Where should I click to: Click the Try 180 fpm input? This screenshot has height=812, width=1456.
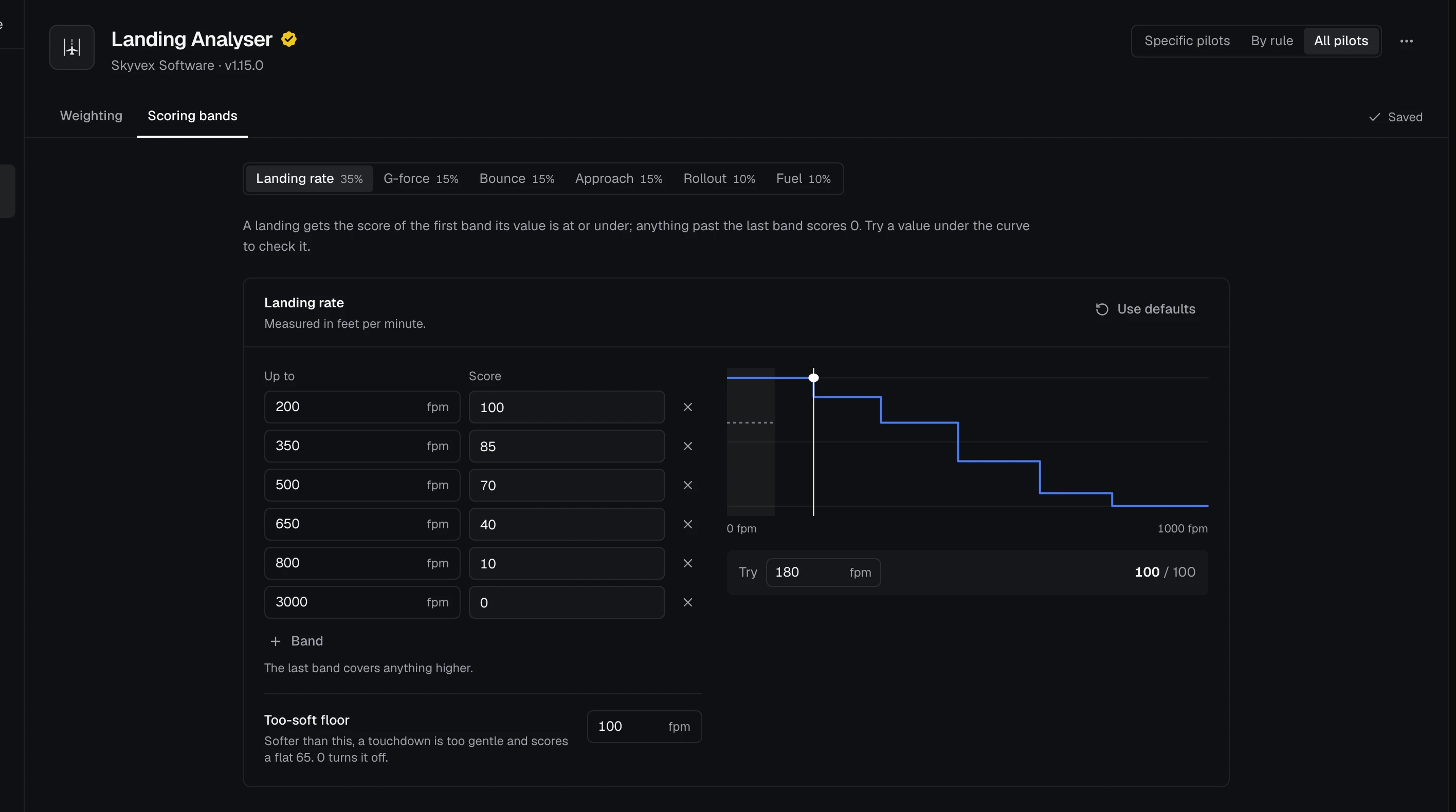point(823,573)
